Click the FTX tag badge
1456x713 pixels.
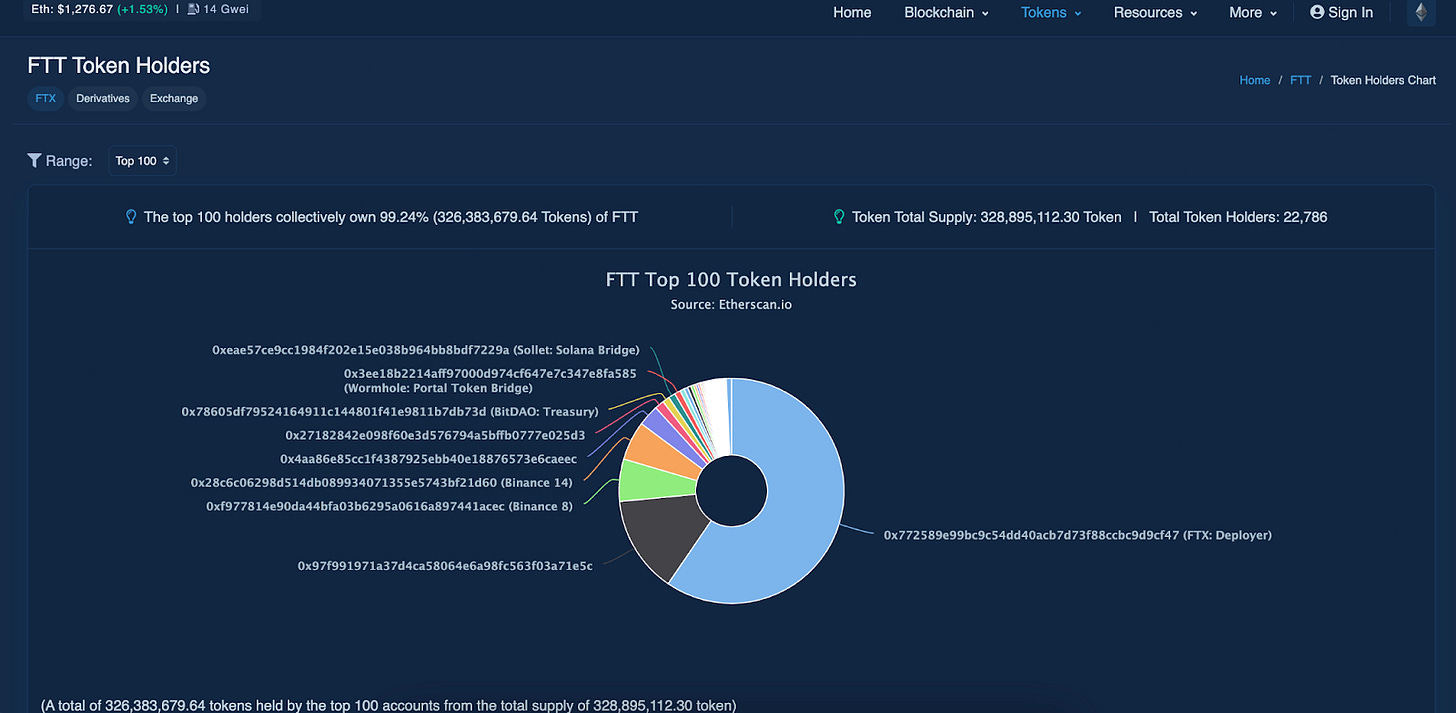[45, 98]
